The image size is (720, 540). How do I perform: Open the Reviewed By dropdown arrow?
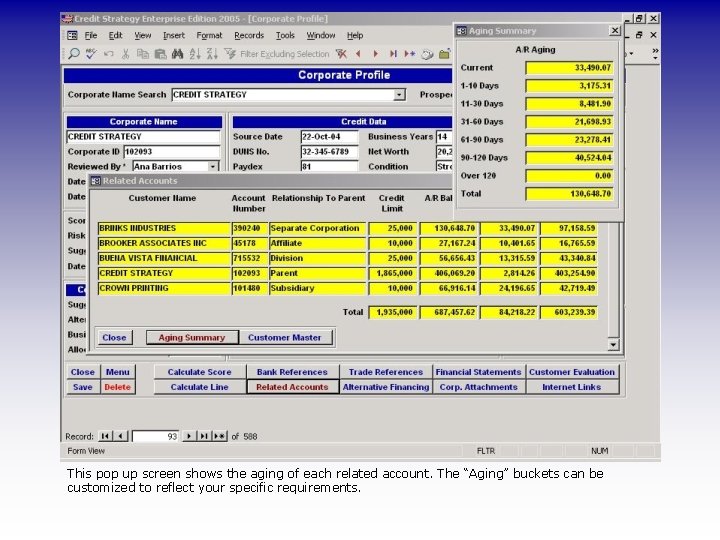213,167
